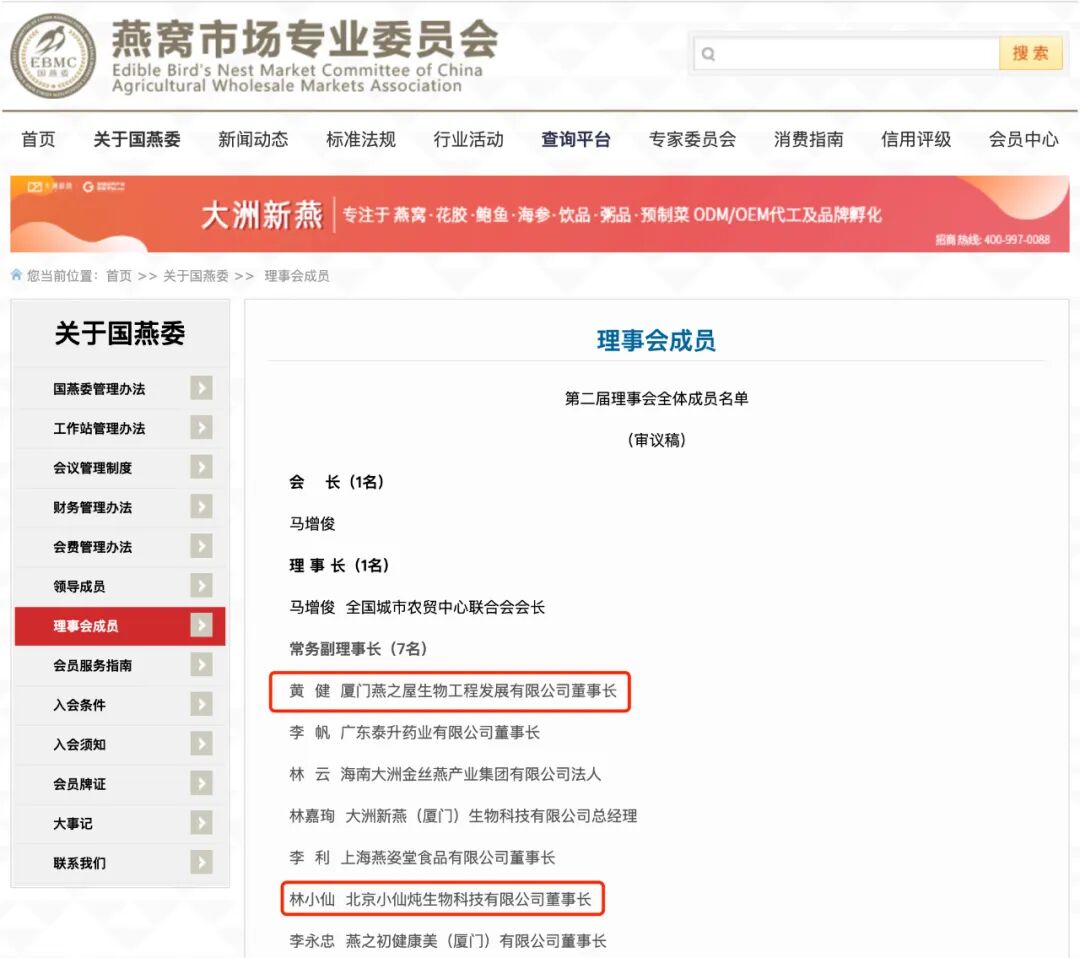Open 领导成员 sidebar link
The height and width of the screenshot is (958, 1080).
(79, 586)
